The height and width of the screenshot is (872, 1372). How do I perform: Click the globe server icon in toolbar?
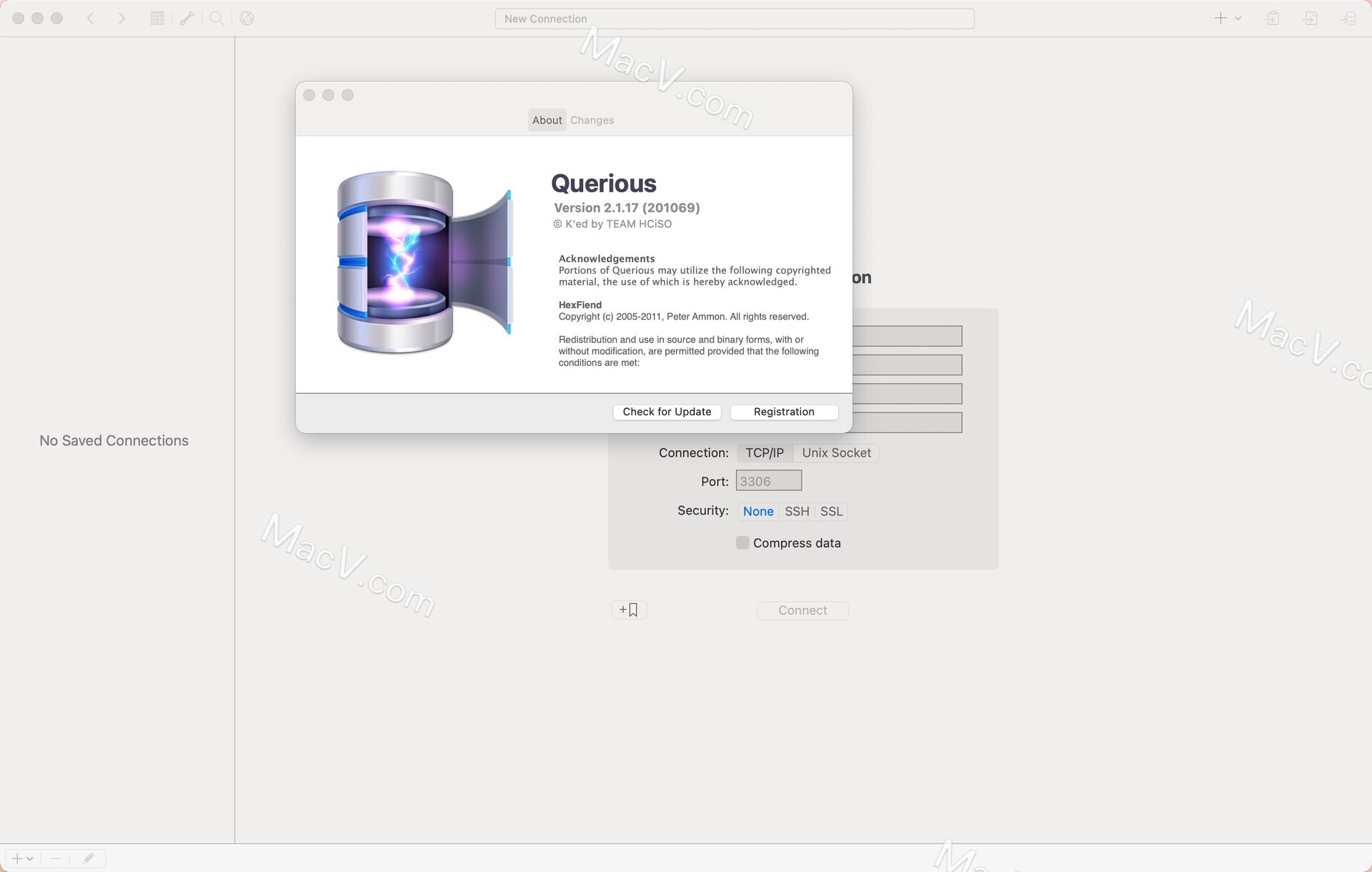tap(247, 19)
